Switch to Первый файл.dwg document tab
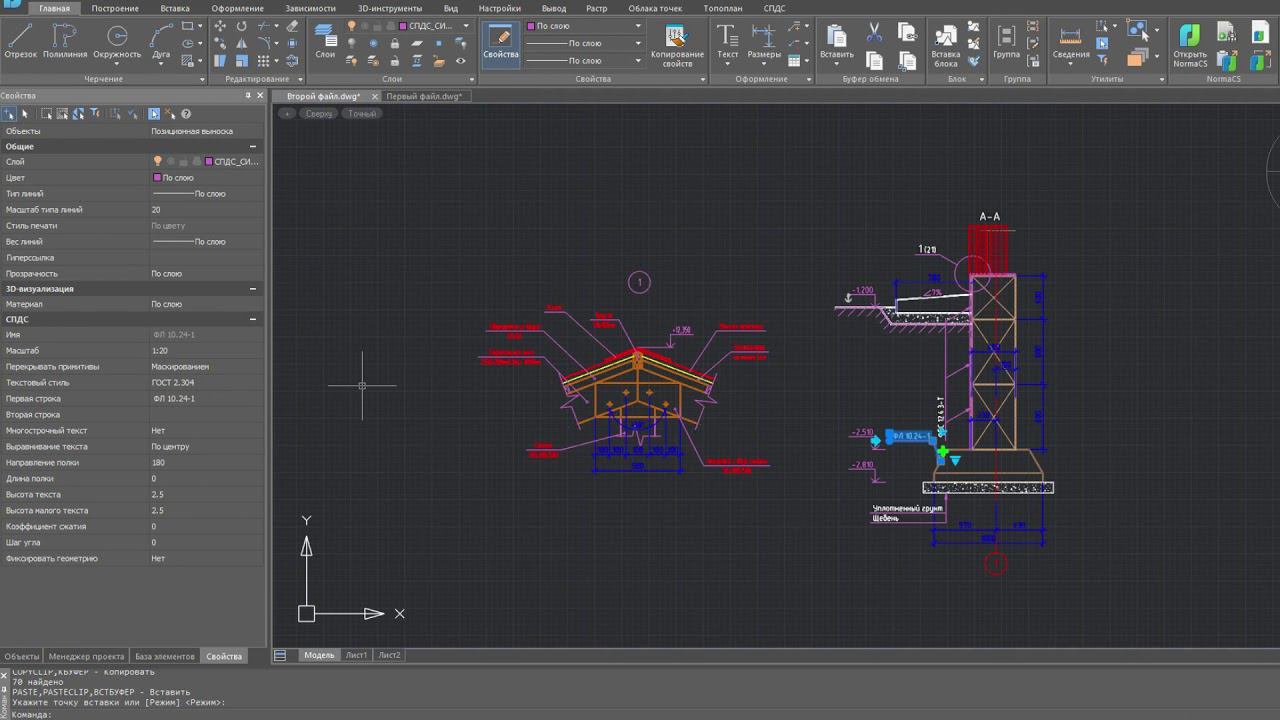This screenshot has height=720, width=1280. 424,96
